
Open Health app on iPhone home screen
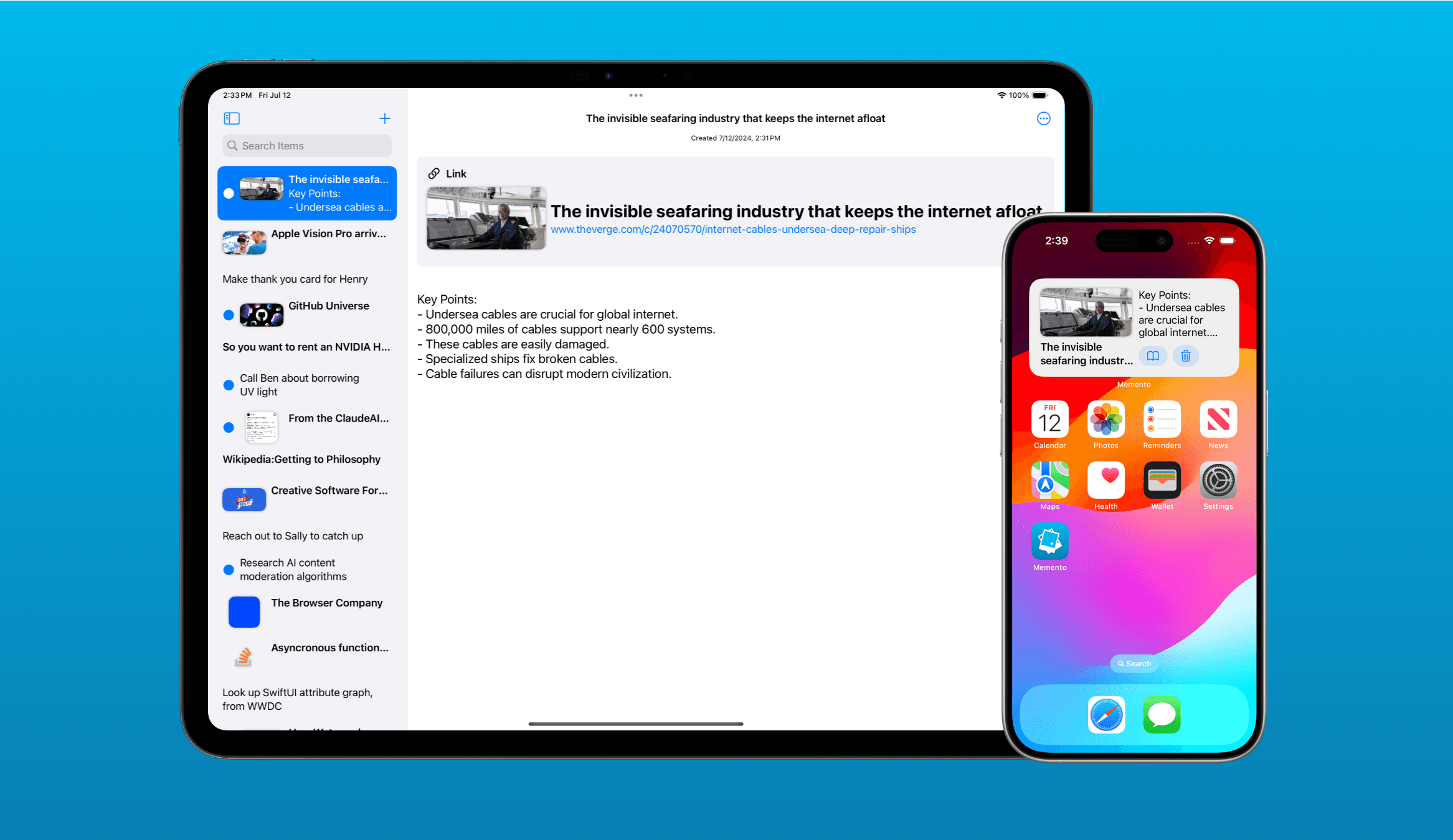pos(1105,483)
